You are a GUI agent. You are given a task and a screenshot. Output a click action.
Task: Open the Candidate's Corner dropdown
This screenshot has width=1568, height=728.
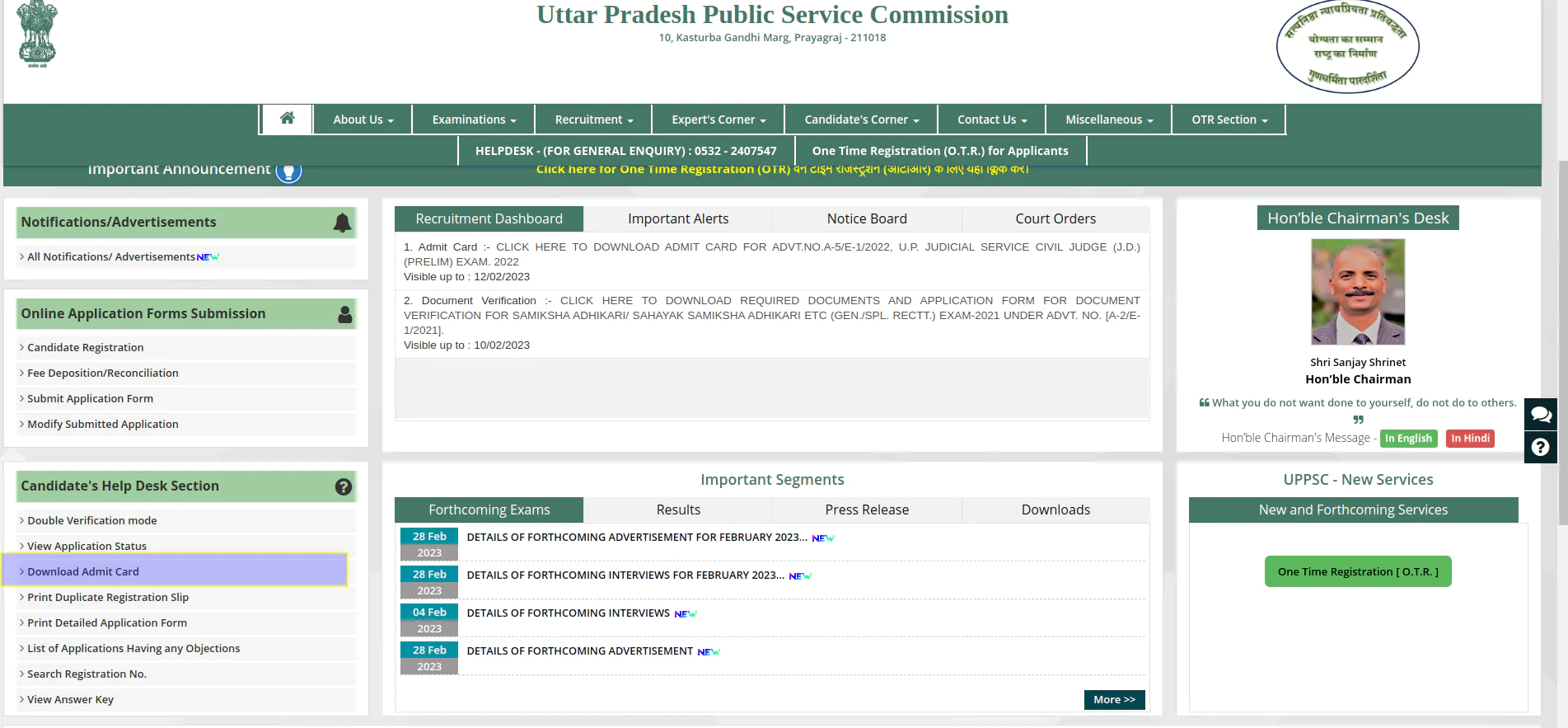(x=861, y=120)
